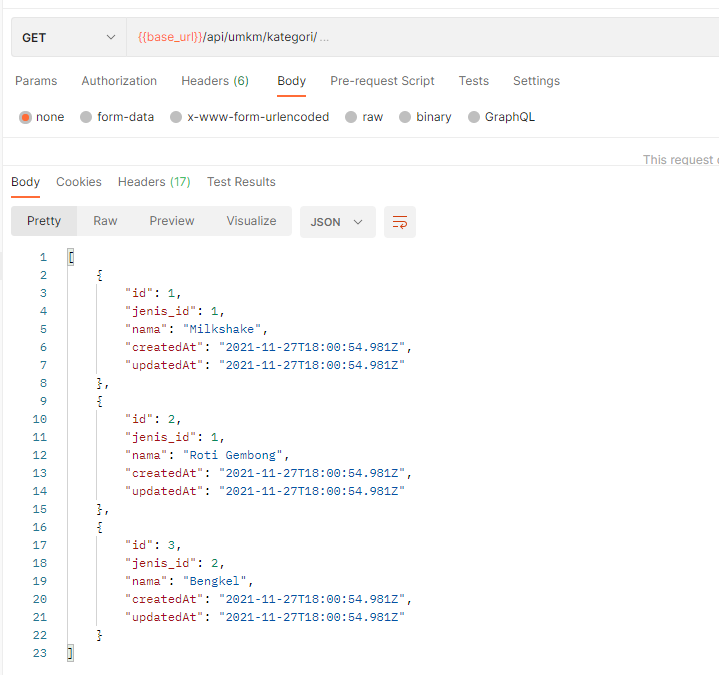719x675 pixels.
Task: Open the request Settings tab
Action: [536, 81]
